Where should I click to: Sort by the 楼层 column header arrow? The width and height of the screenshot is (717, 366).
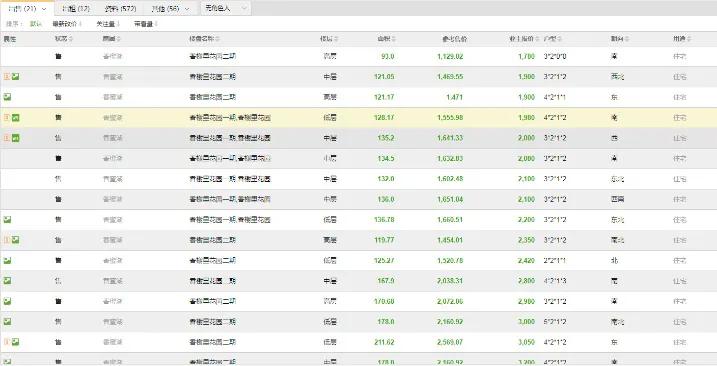pyautogui.click(x=336, y=39)
